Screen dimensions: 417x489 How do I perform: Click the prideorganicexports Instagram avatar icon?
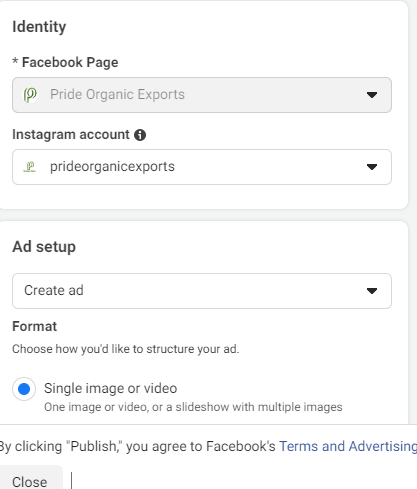30,167
